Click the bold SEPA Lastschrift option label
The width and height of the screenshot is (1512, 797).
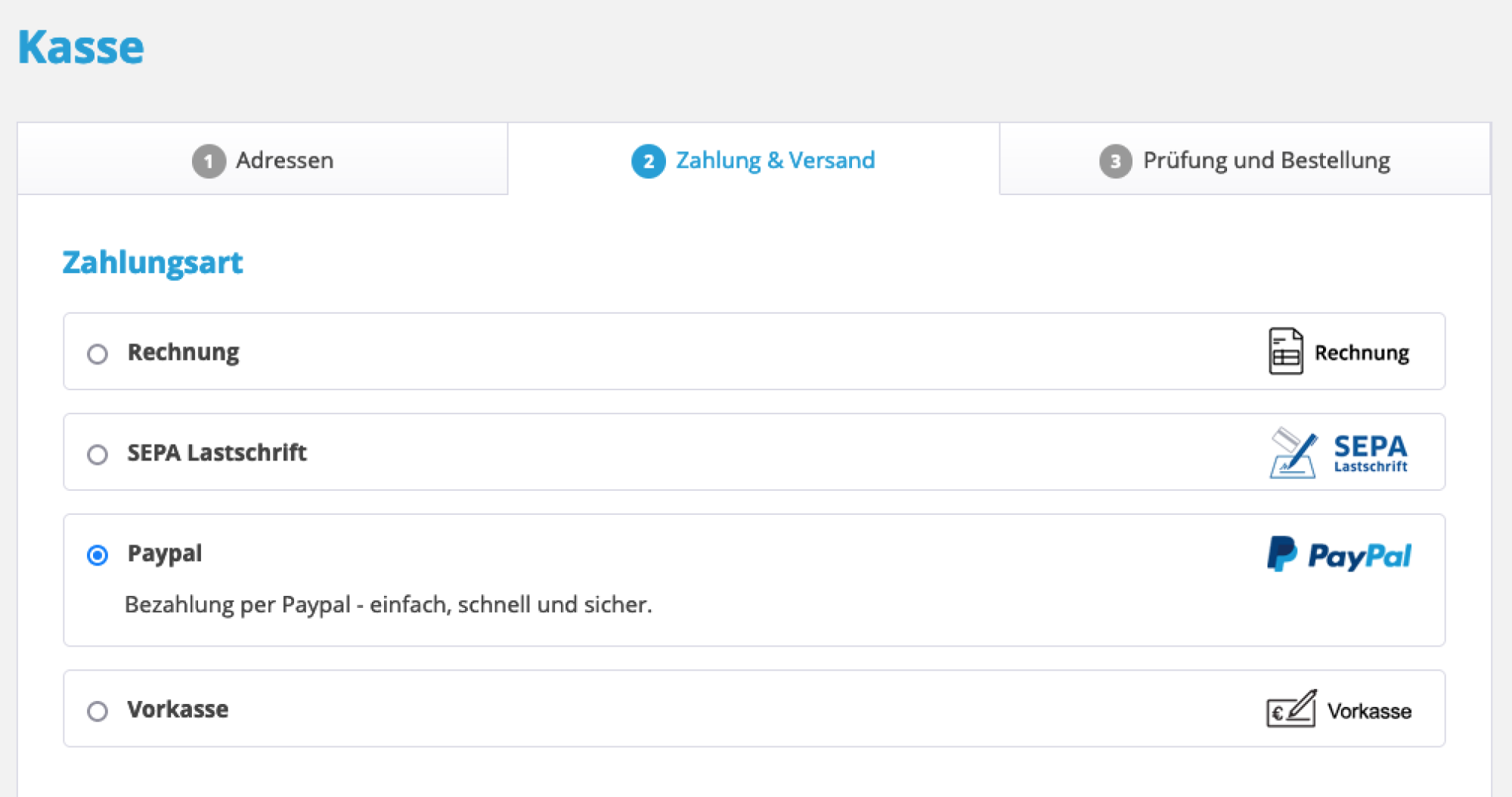point(217,453)
